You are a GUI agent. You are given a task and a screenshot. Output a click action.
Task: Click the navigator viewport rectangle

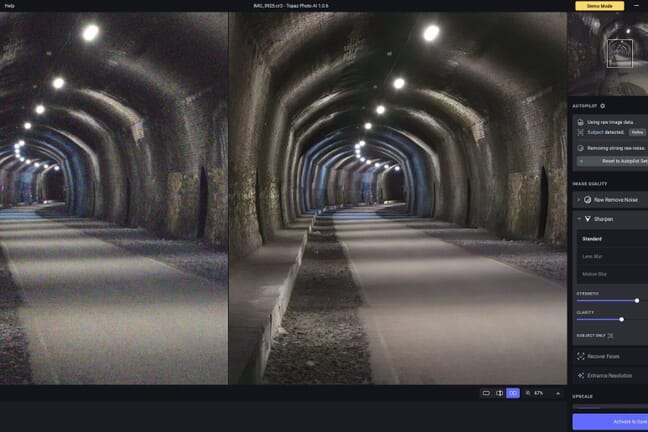coord(619,53)
